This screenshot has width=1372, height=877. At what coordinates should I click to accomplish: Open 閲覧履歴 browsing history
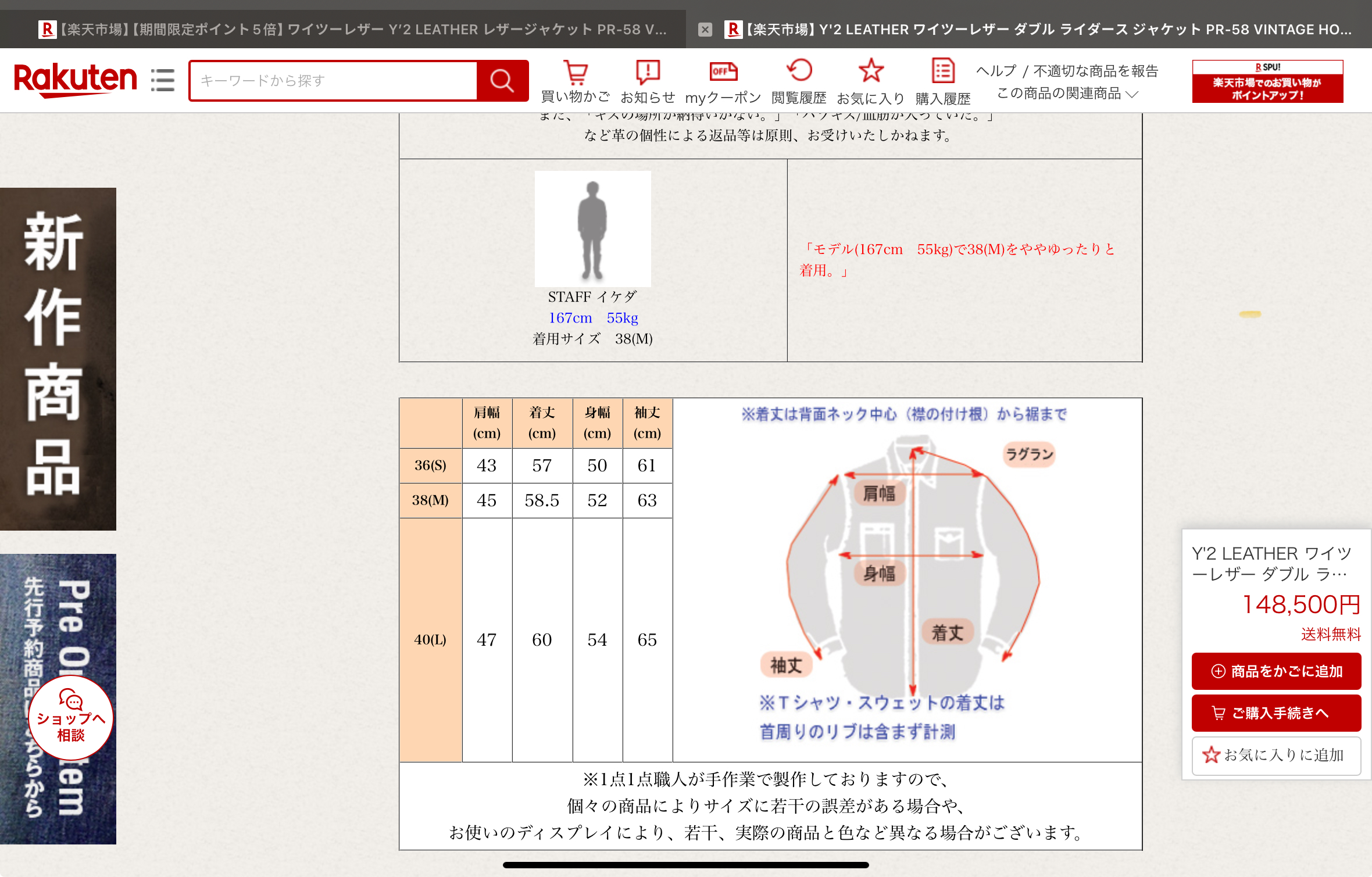(799, 81)
